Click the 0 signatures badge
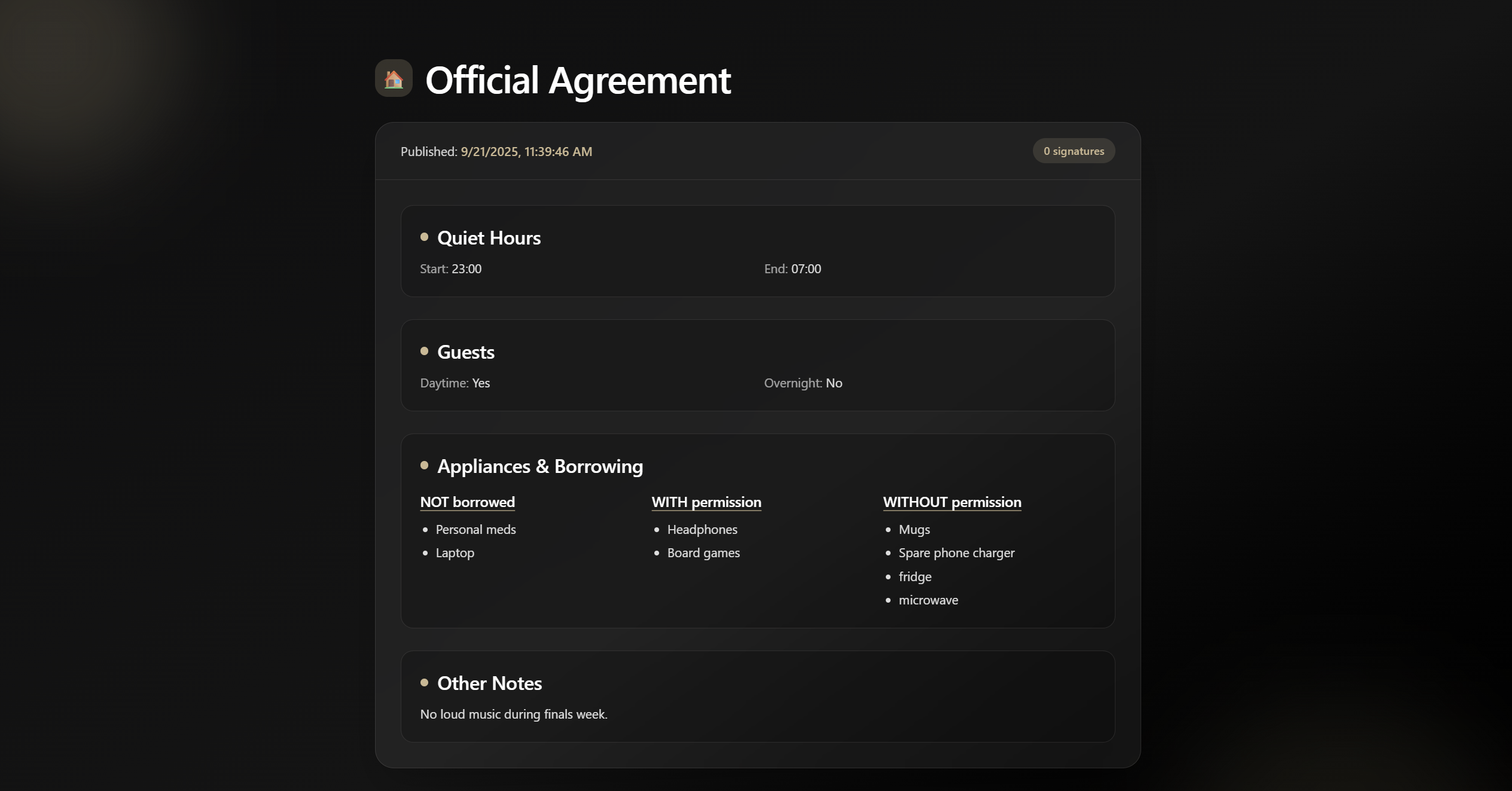This screenshot has height=791, width=1512. click(x=1074, y=151)
